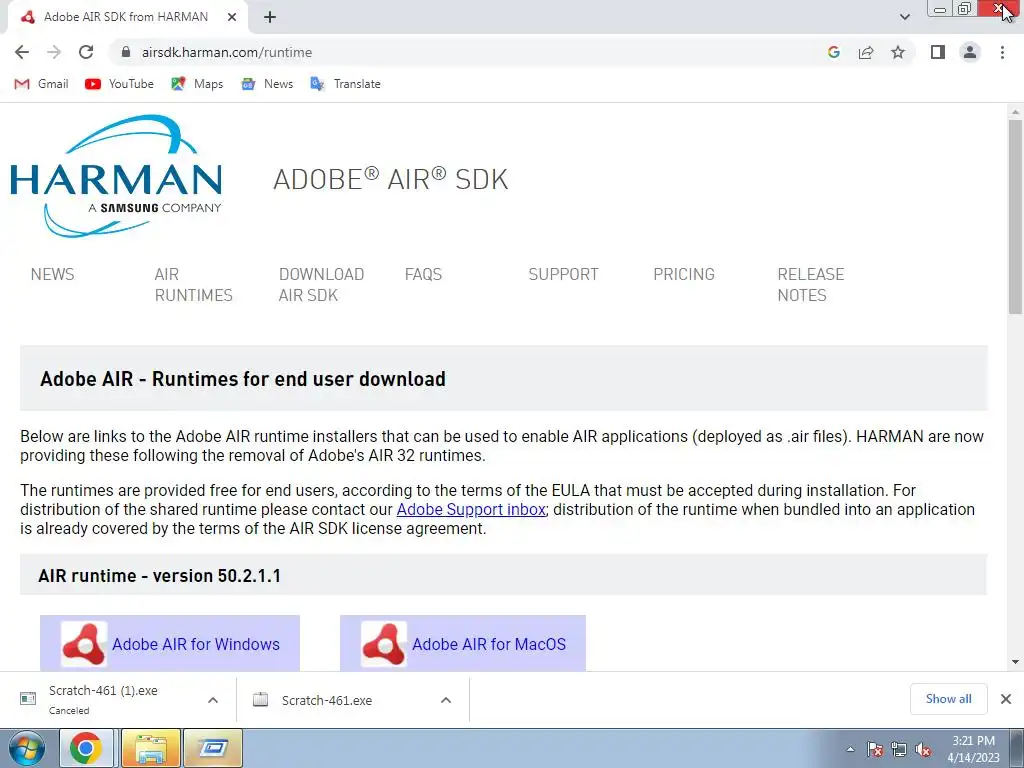The width and height of the screenshot is (1024, 768).
Task: Open YouTube bookmark
Action: click(x=120, y=84)
